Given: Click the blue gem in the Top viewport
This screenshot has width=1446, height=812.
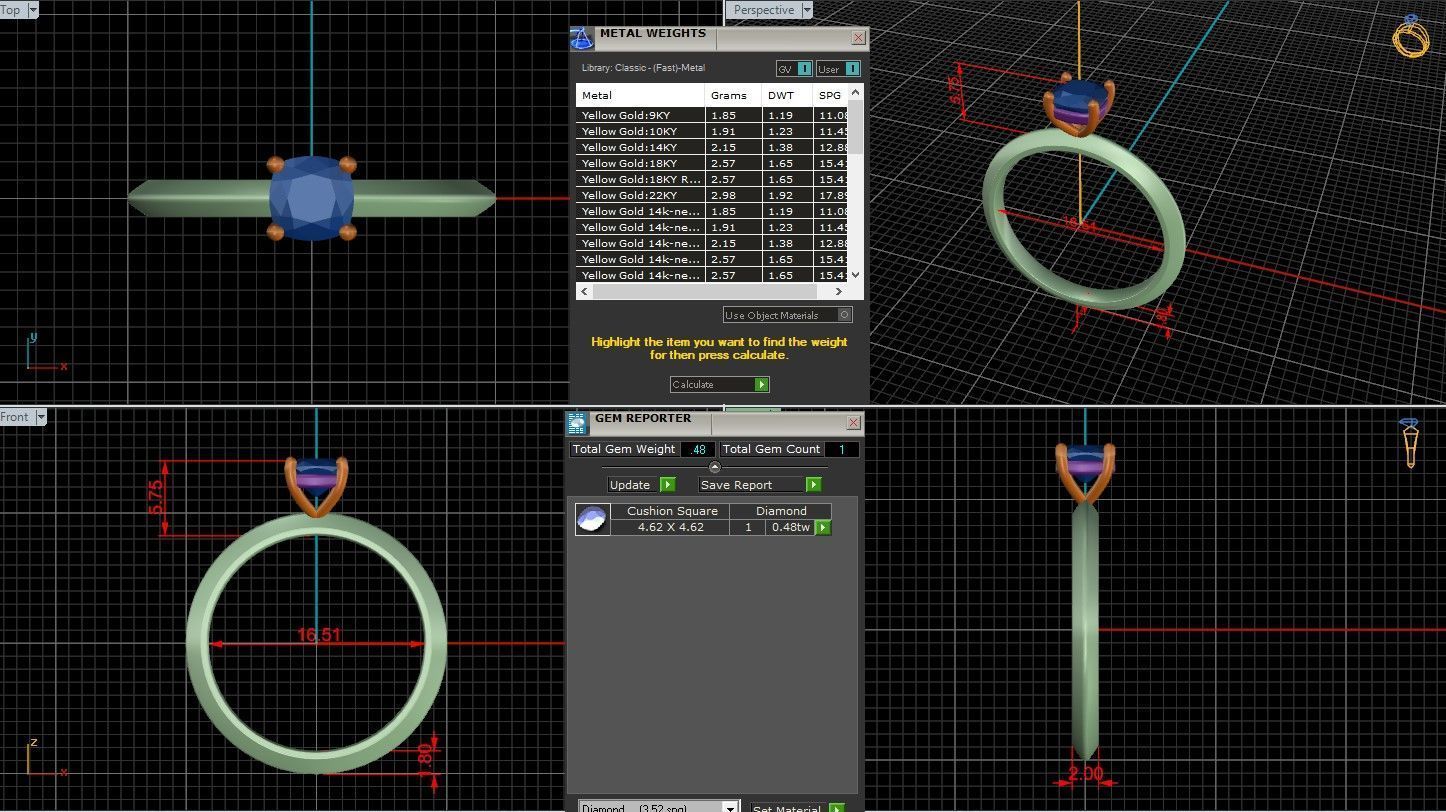Looking at the screenshot, I should pyautogui.click(x=312, y=197).
